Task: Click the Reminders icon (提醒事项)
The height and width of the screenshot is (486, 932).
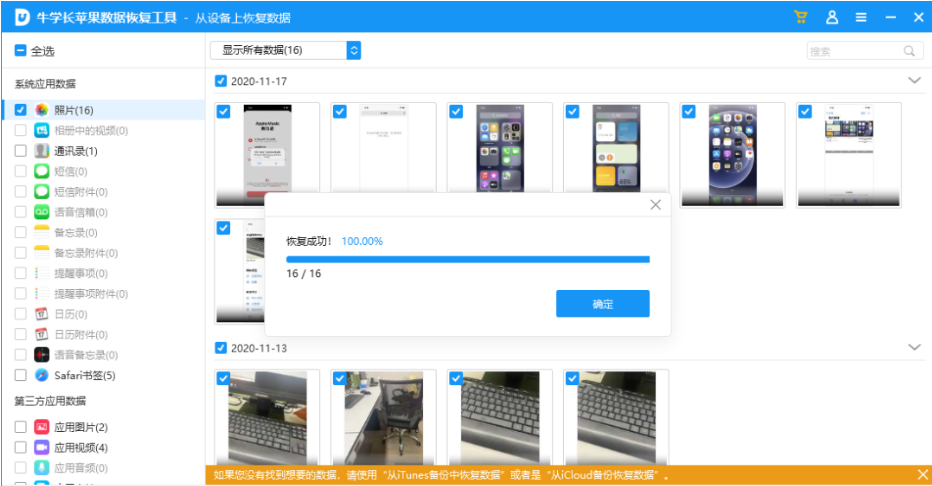Action: 42,273
